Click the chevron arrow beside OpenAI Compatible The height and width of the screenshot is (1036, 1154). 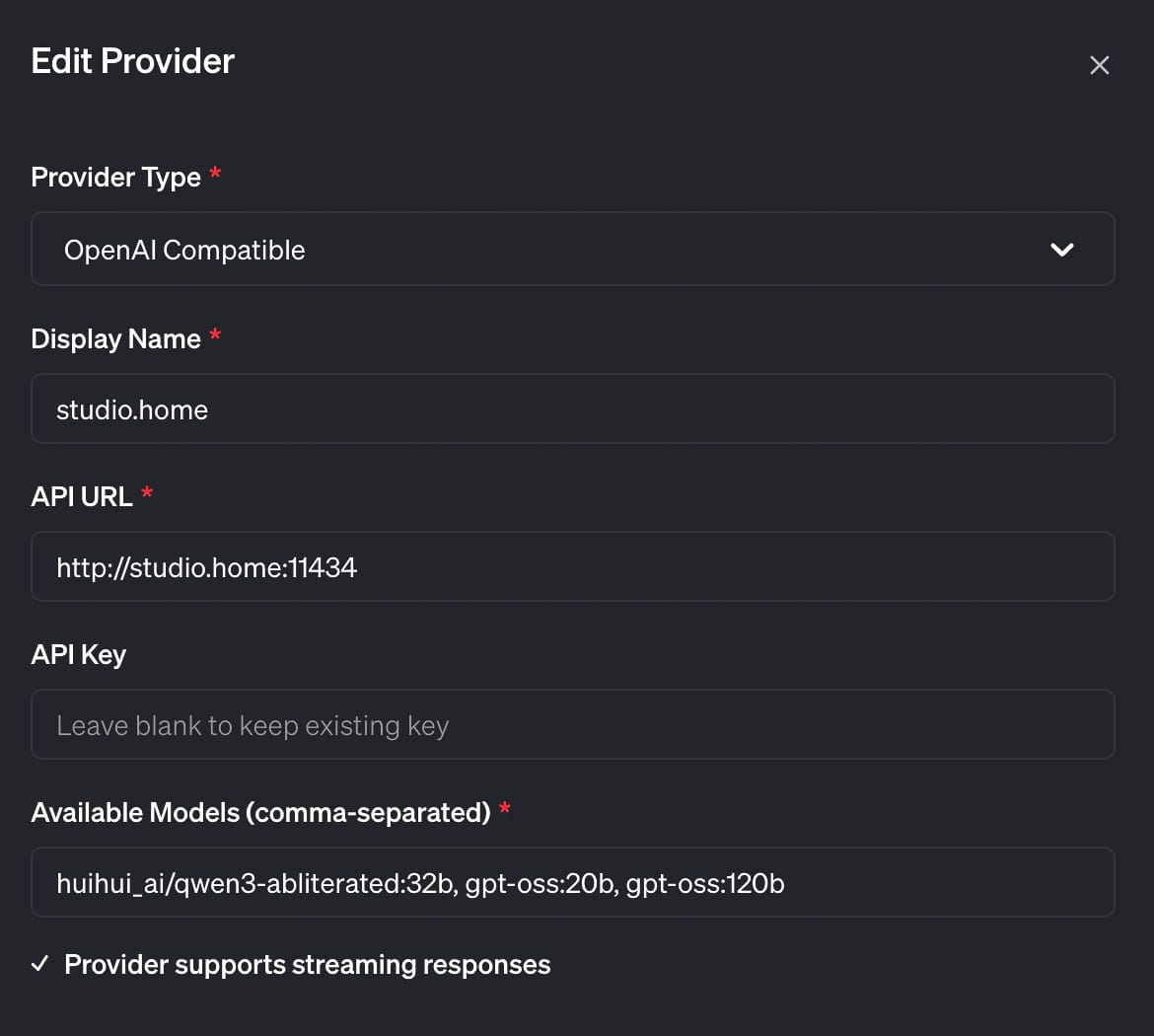click(1061, 250)
